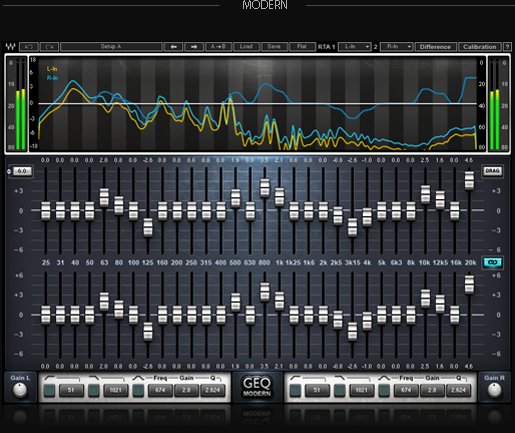
Task: Redo the last undone change
Action: (x=49, y=46)
